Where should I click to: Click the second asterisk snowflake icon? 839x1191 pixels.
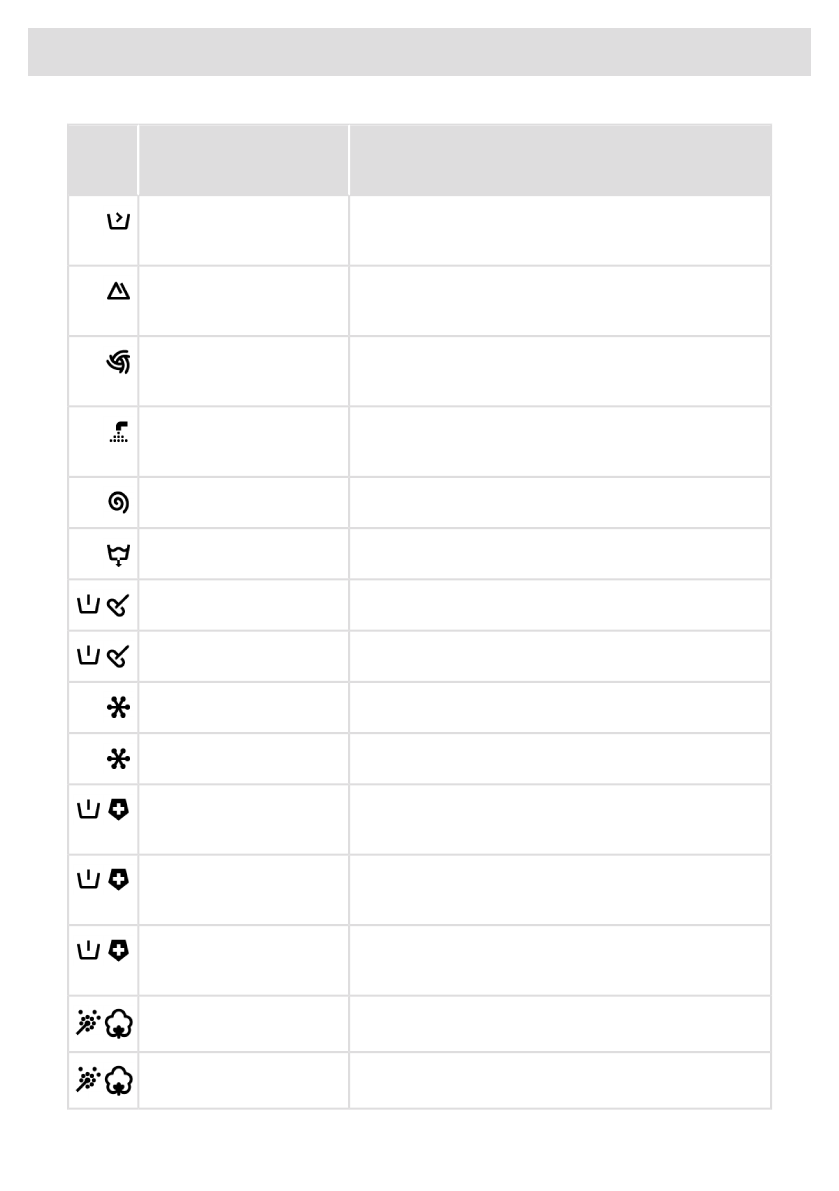tap(119, 758)
